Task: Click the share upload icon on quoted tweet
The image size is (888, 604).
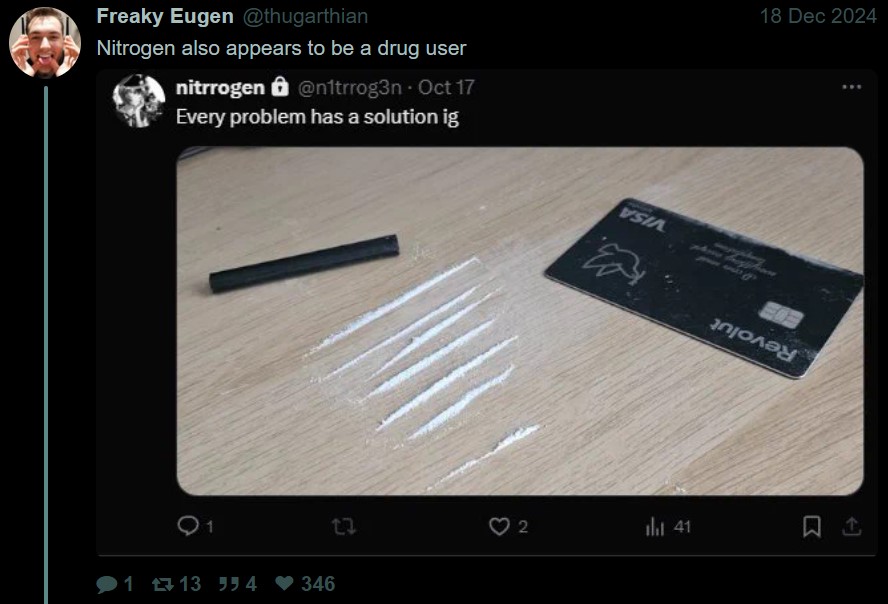Action: 851,526
